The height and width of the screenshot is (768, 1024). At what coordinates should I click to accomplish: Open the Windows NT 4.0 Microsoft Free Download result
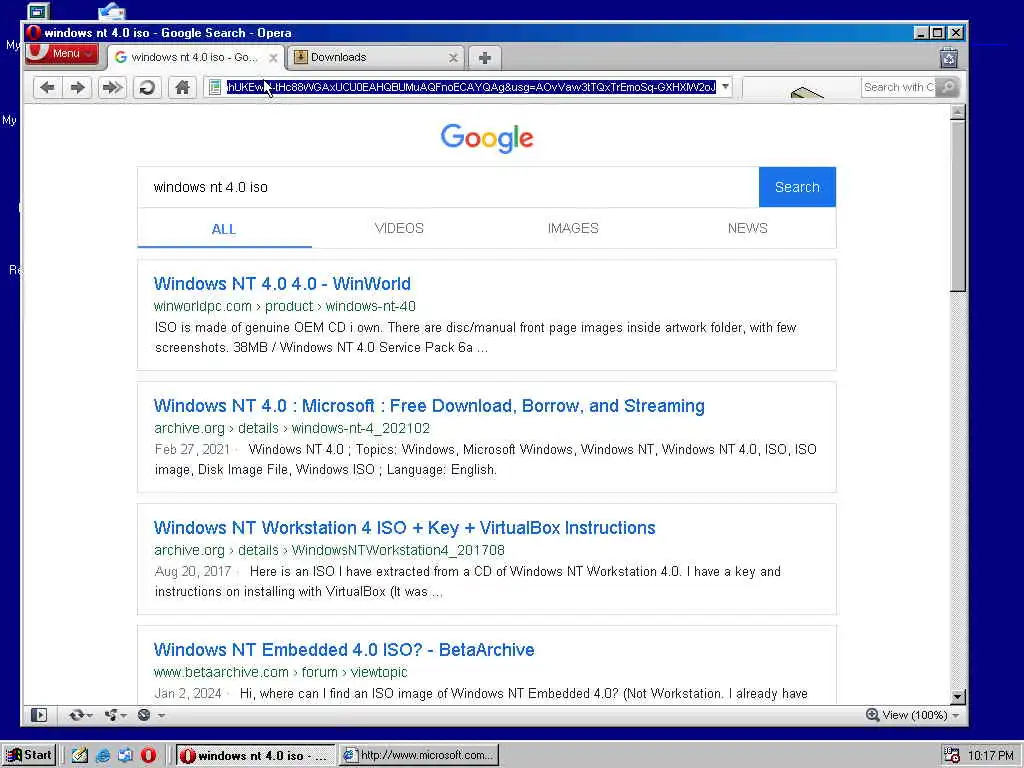[x=429, y=406]
